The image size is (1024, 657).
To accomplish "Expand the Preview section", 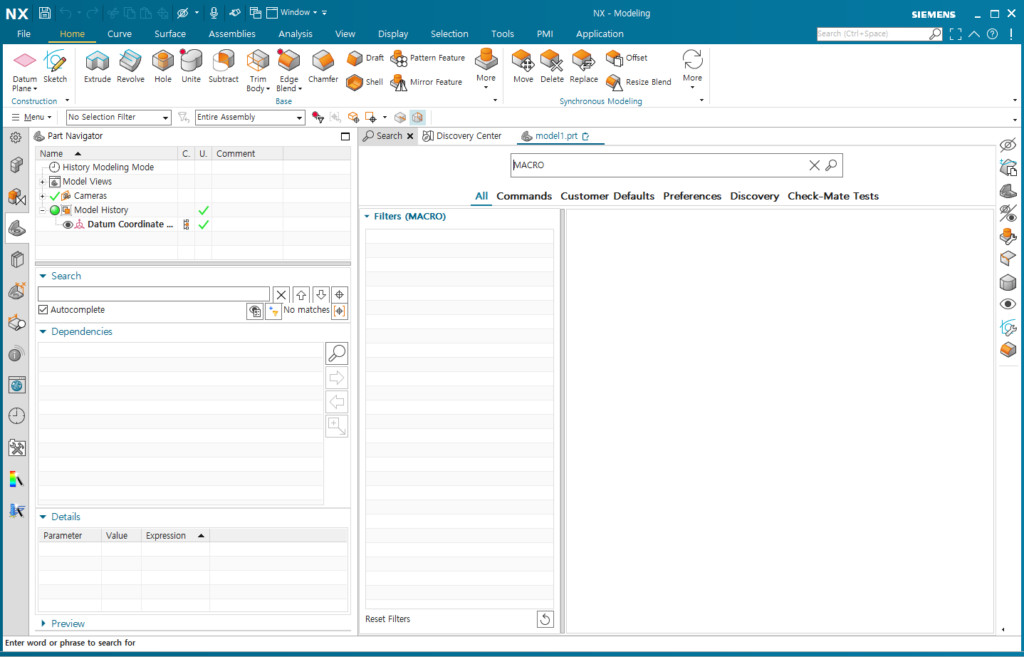I will [x=43, y=624].
